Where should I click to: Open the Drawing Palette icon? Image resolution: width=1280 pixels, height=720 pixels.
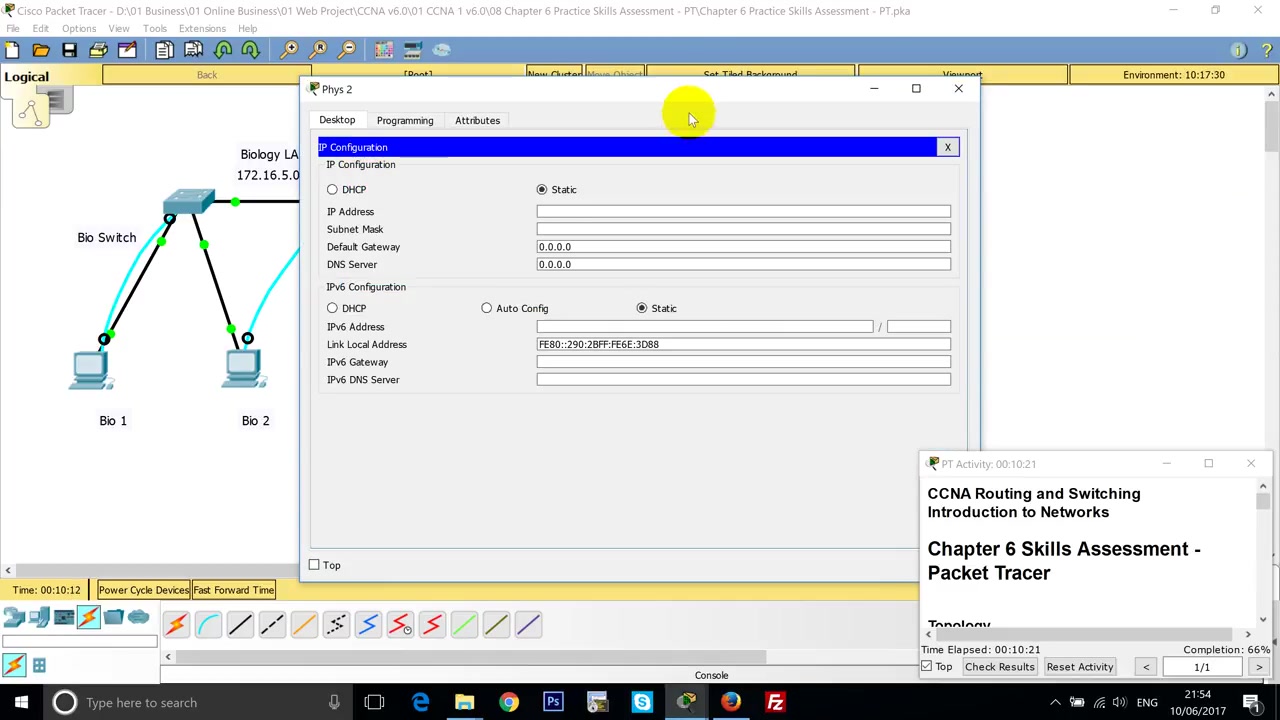(x=384, y=49)
